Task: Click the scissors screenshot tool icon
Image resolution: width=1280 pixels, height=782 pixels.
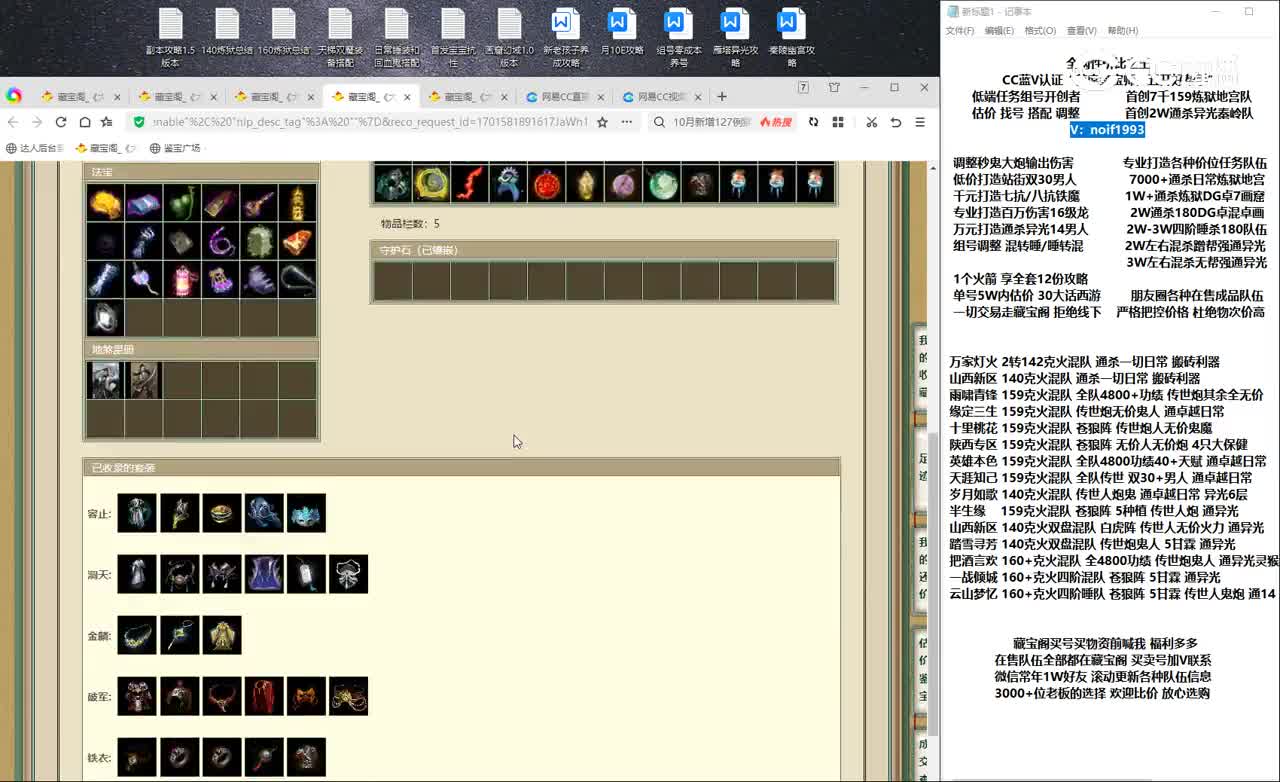Action: [871, 122]
